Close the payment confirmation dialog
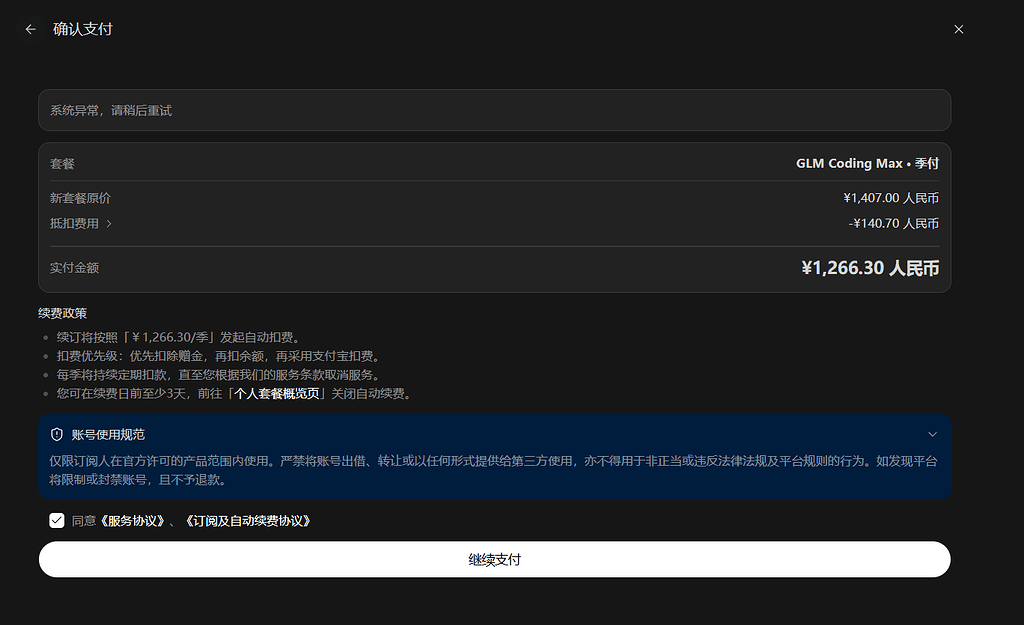This screenshot has height=625, width=1024. pyautogui.click(x=959, y=29)
